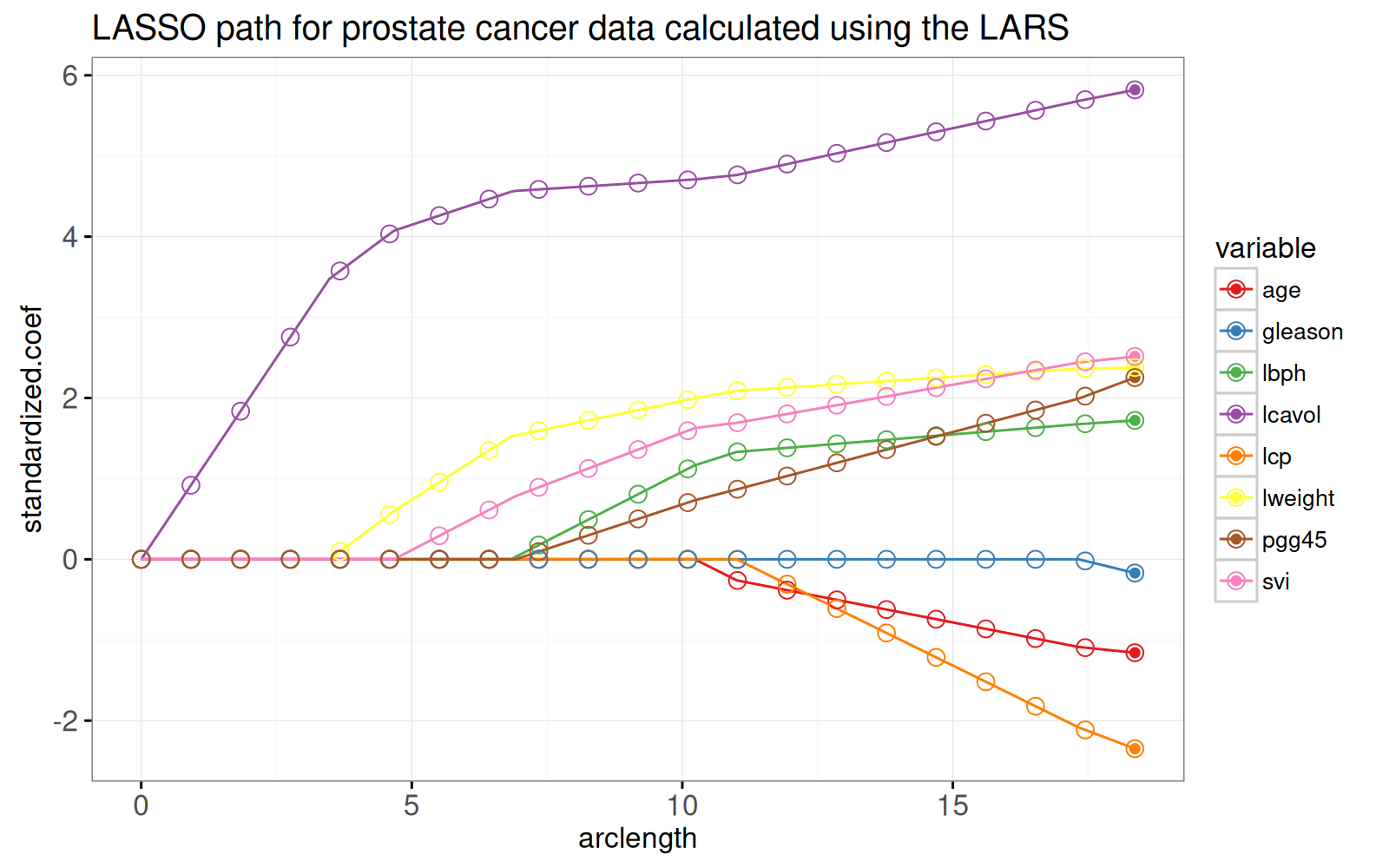Click the 'arclength' x-axis title

tap(637, 838)
